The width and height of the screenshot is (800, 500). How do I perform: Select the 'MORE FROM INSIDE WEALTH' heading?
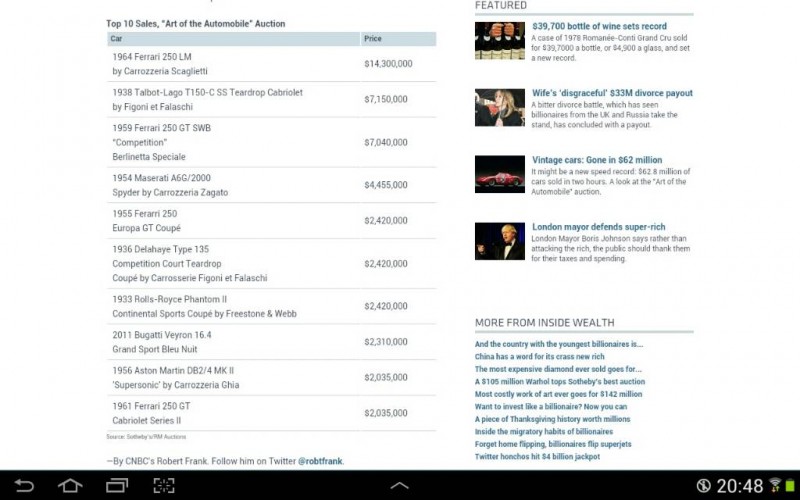coord(544,322)
